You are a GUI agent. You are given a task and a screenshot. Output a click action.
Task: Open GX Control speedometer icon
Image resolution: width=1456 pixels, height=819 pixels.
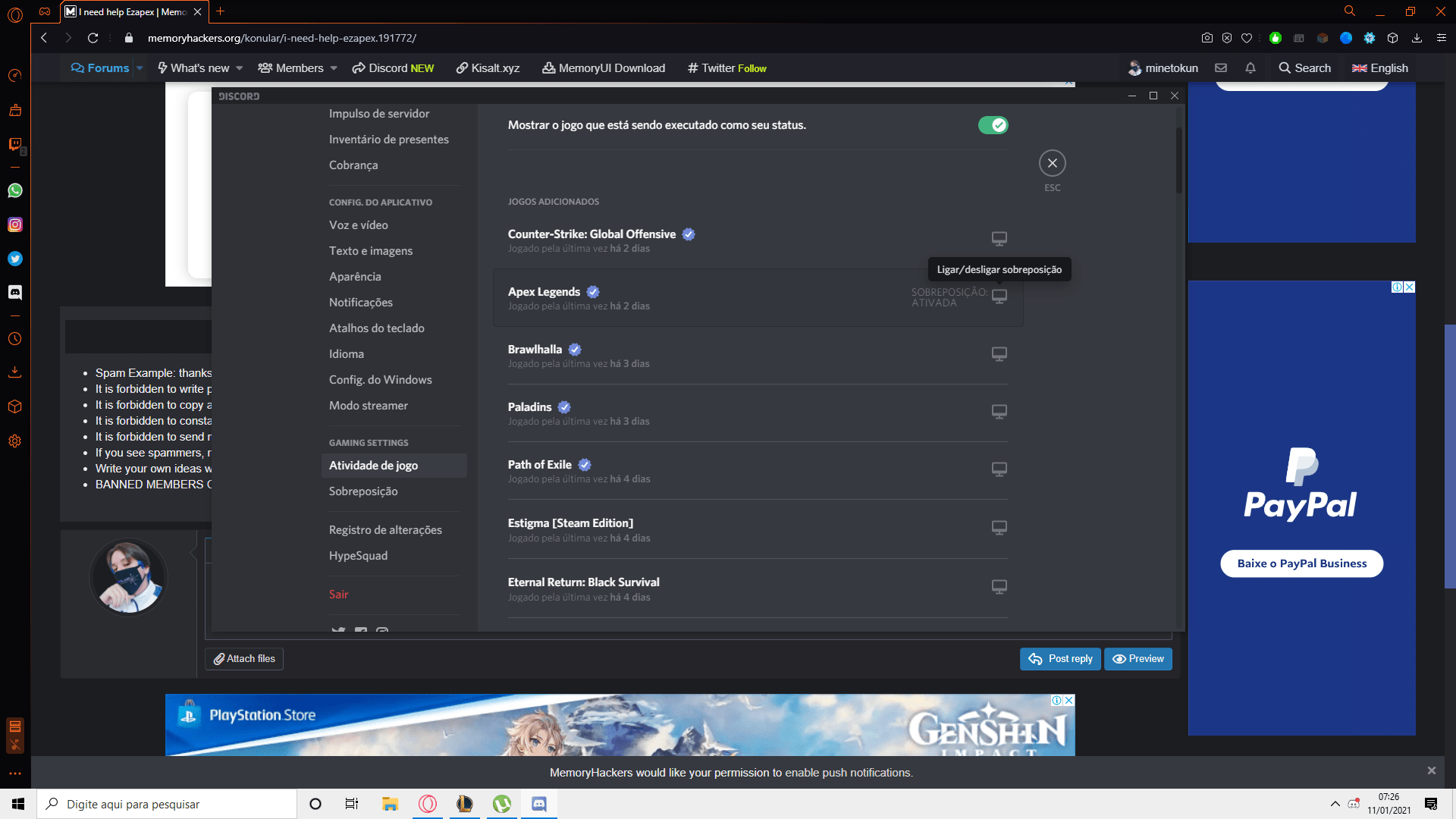tap(15, 76)
